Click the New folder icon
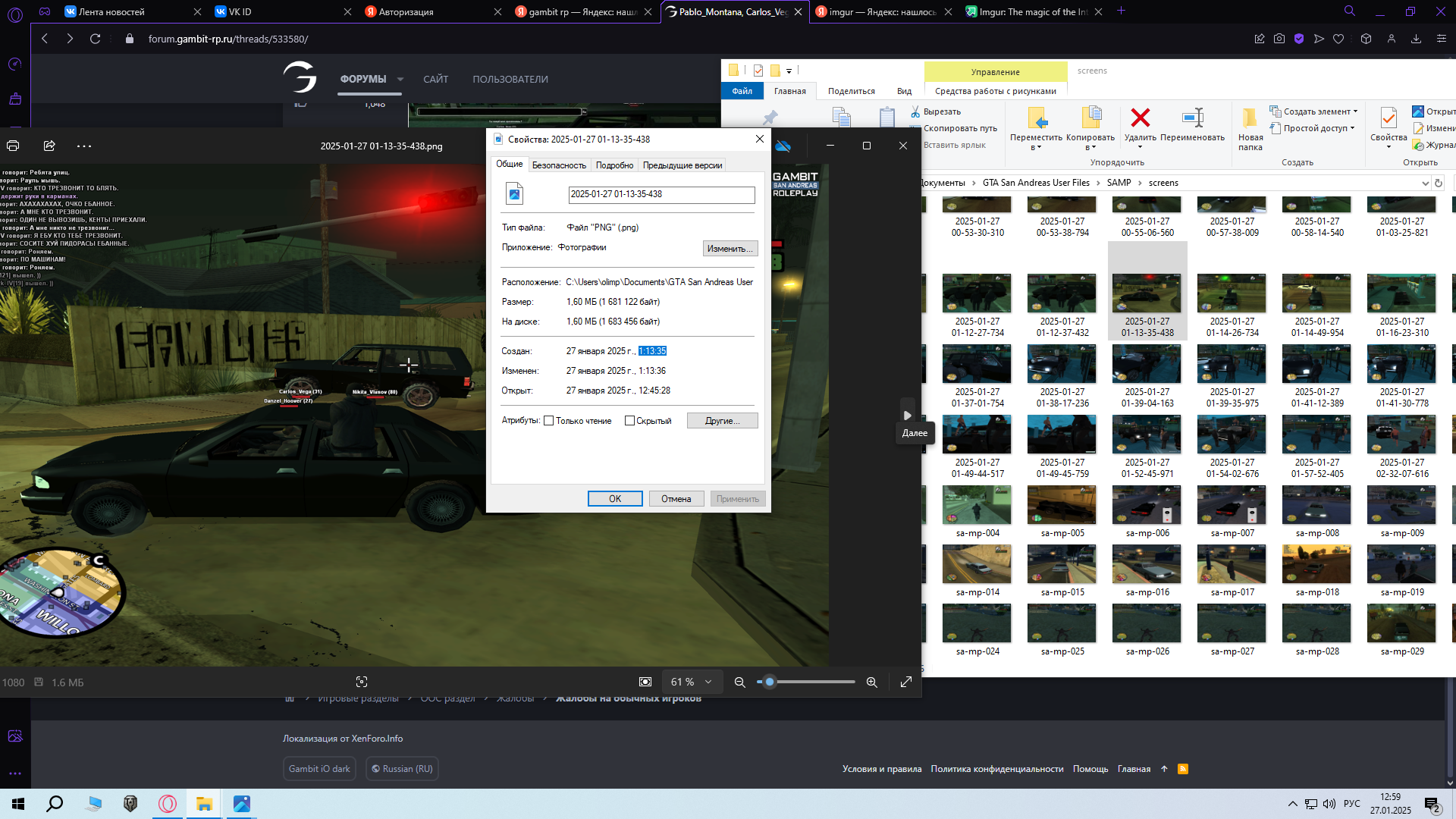The width and height of the screenshot is (1456, 819). point(1250,120)
